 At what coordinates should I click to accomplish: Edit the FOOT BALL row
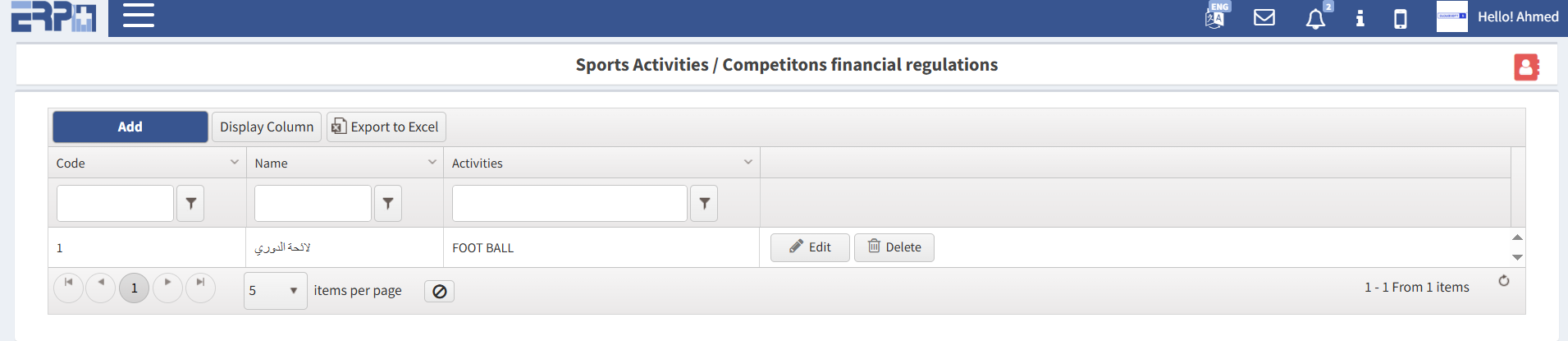point(810,247)
